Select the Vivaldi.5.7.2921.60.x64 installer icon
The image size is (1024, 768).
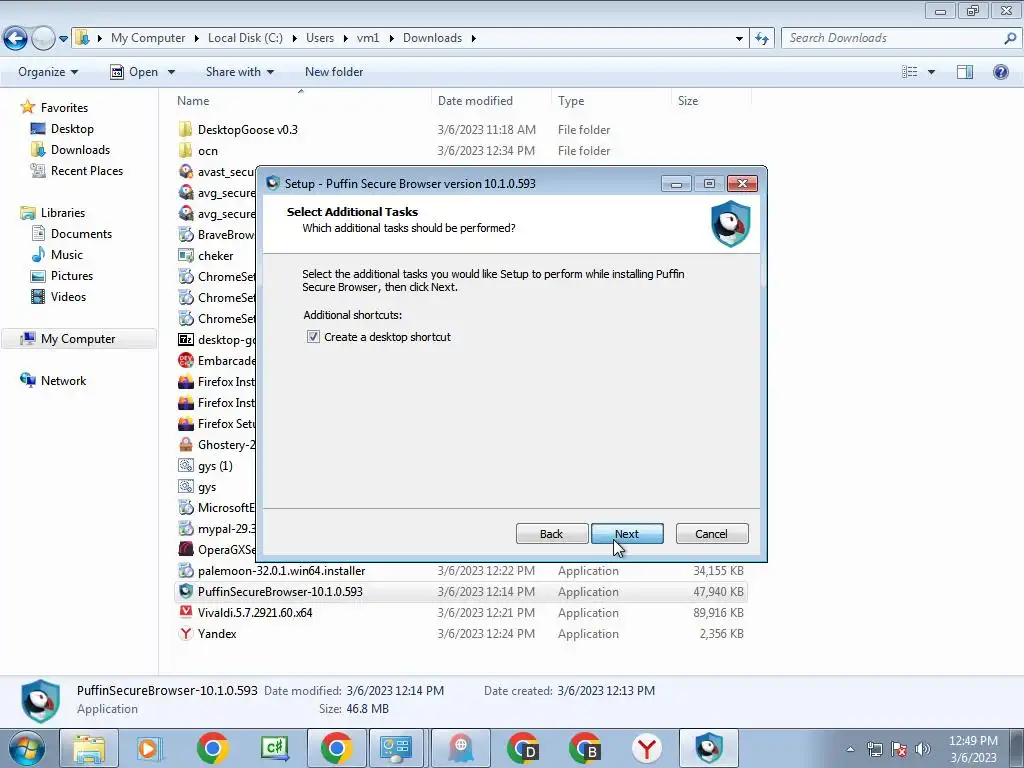pos(186,613)
